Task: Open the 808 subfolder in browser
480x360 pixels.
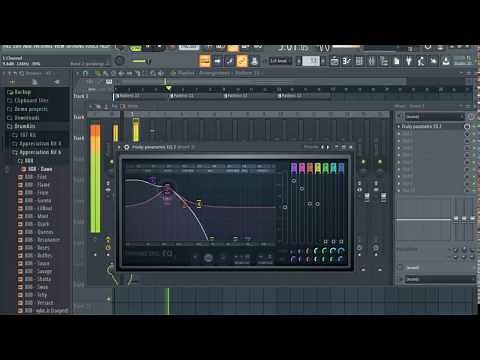Action: click(x=26, y=161)
